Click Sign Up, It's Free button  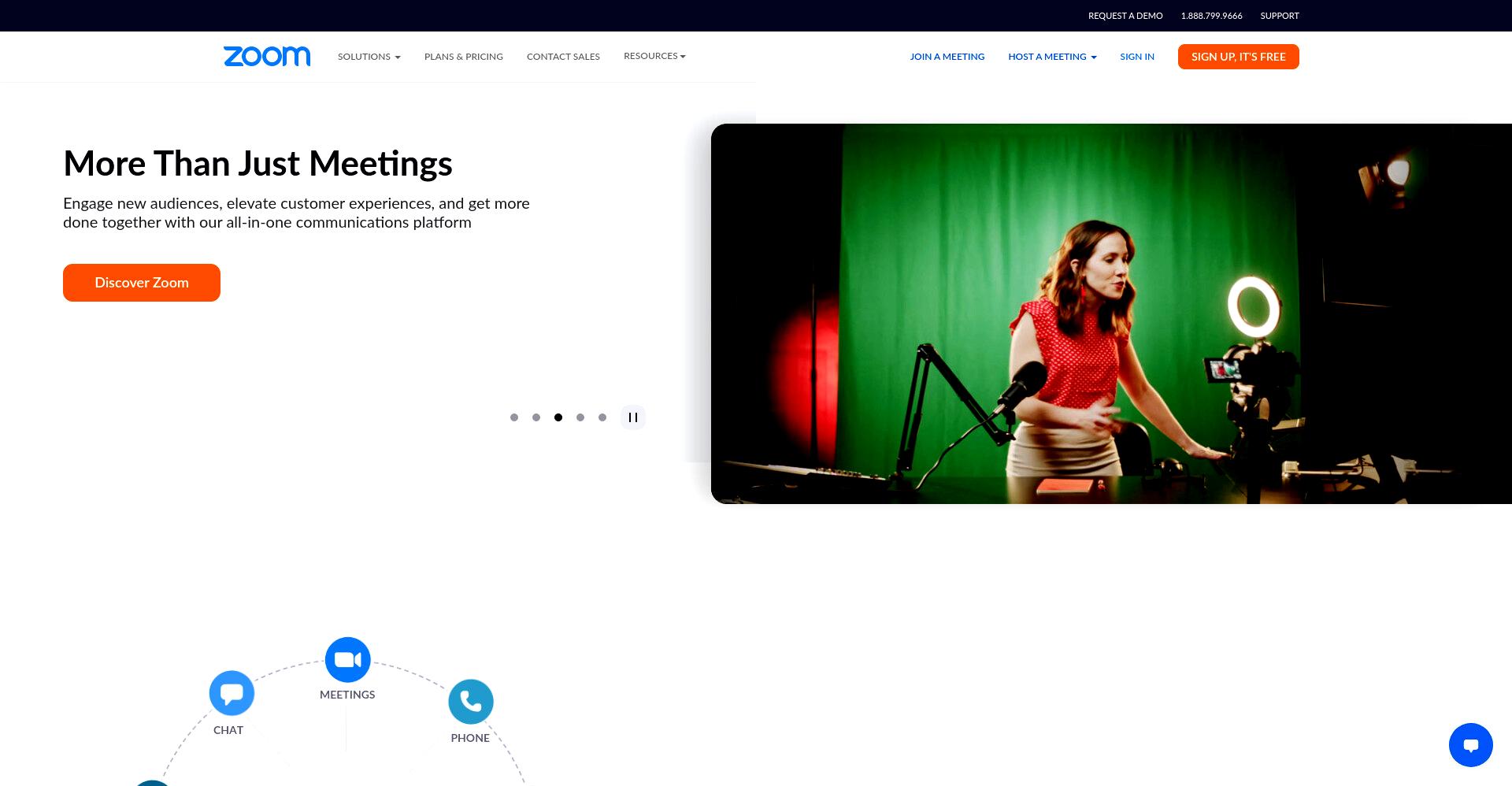tap(1238, 57)
